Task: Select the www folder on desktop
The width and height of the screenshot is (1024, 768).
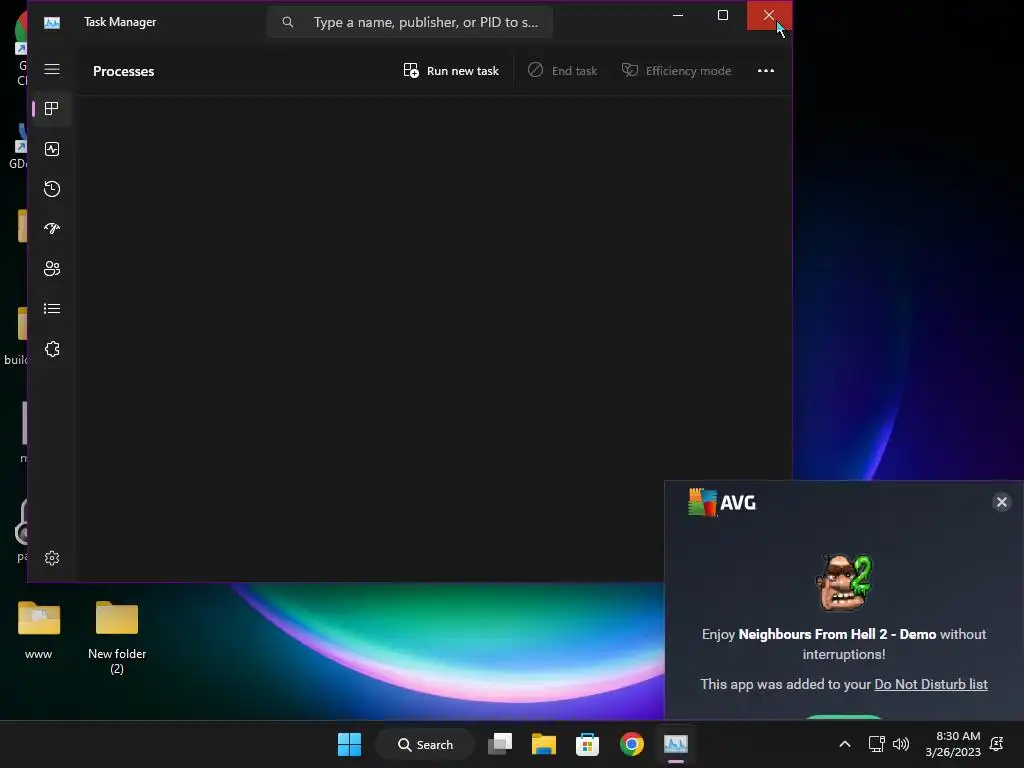Action: (x=39, y=630)
